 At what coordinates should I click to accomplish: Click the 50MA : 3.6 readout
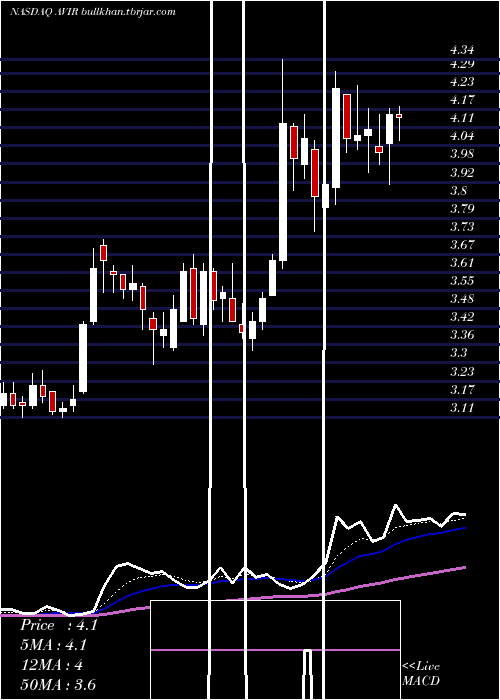(x=58, y=685)
